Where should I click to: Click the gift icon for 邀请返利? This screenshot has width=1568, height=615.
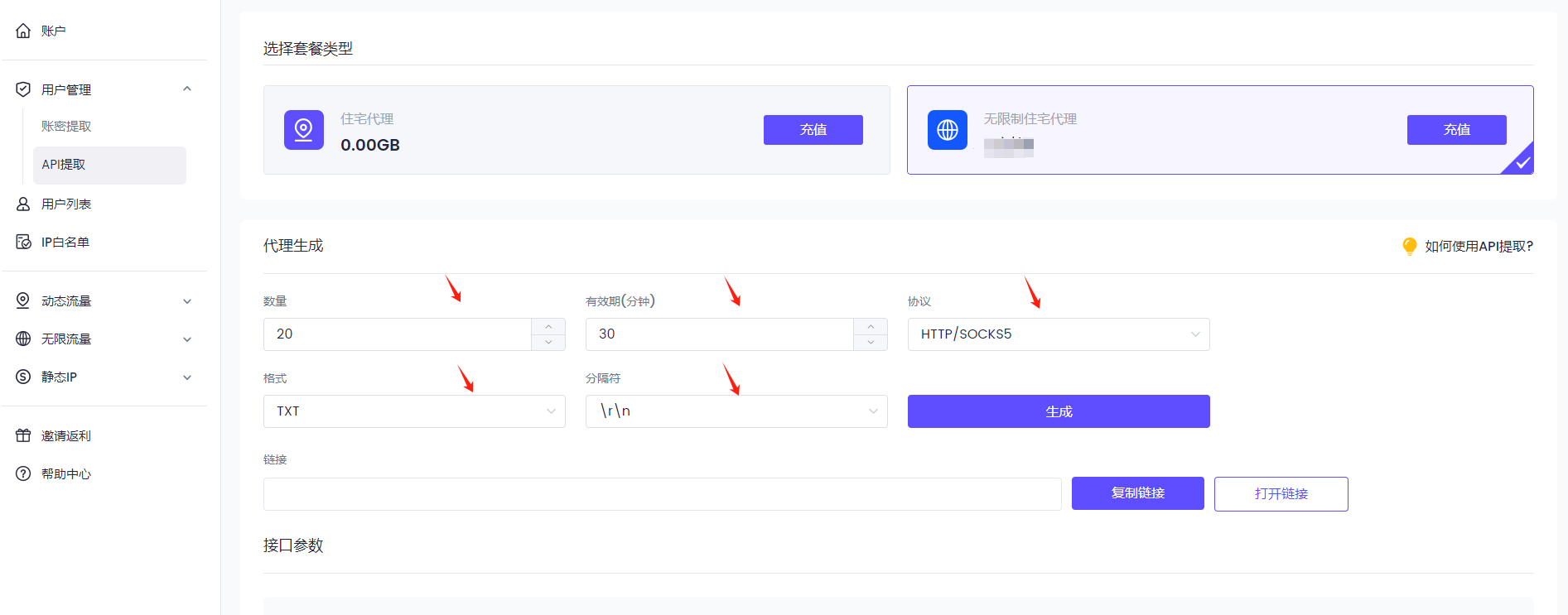coord(23,435)
